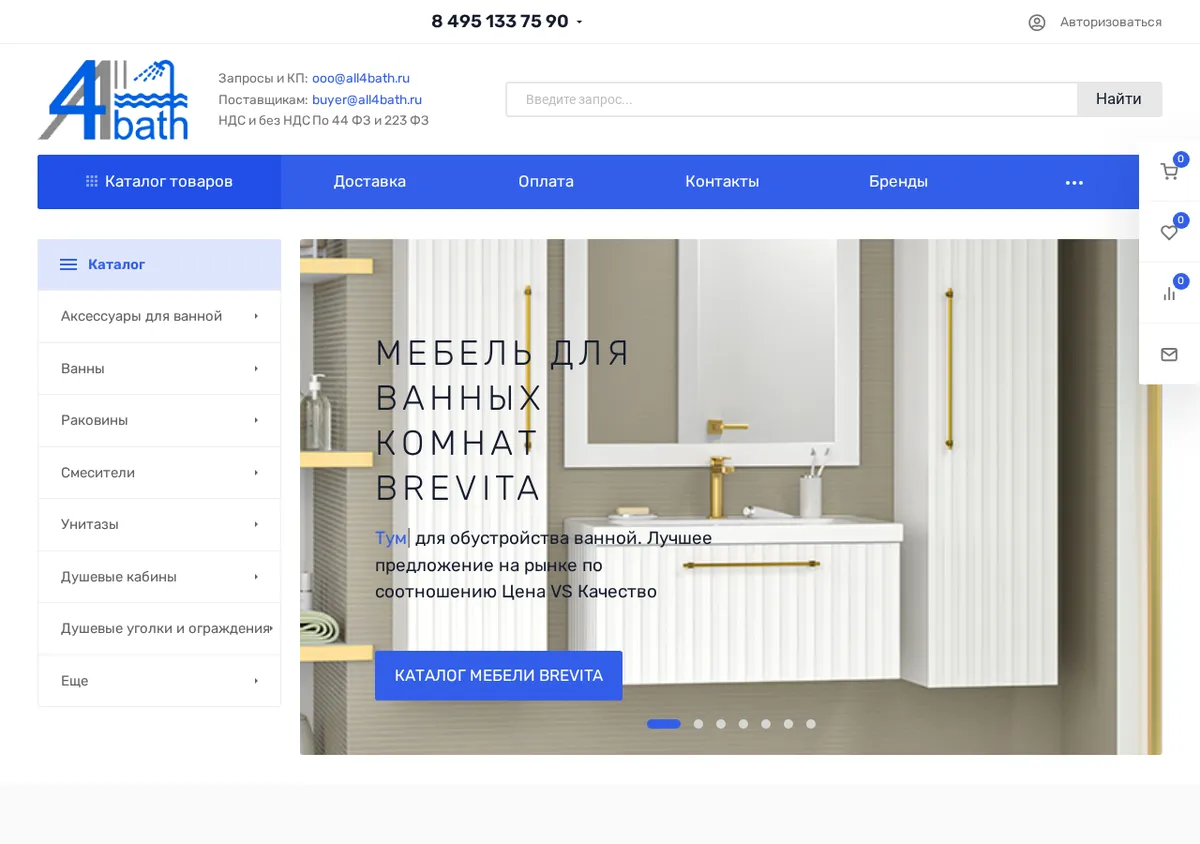Screen dimensions: 1200x844
Task: Click the buyer@all4bath.ru email link
Action: click(x=367, y=100)
